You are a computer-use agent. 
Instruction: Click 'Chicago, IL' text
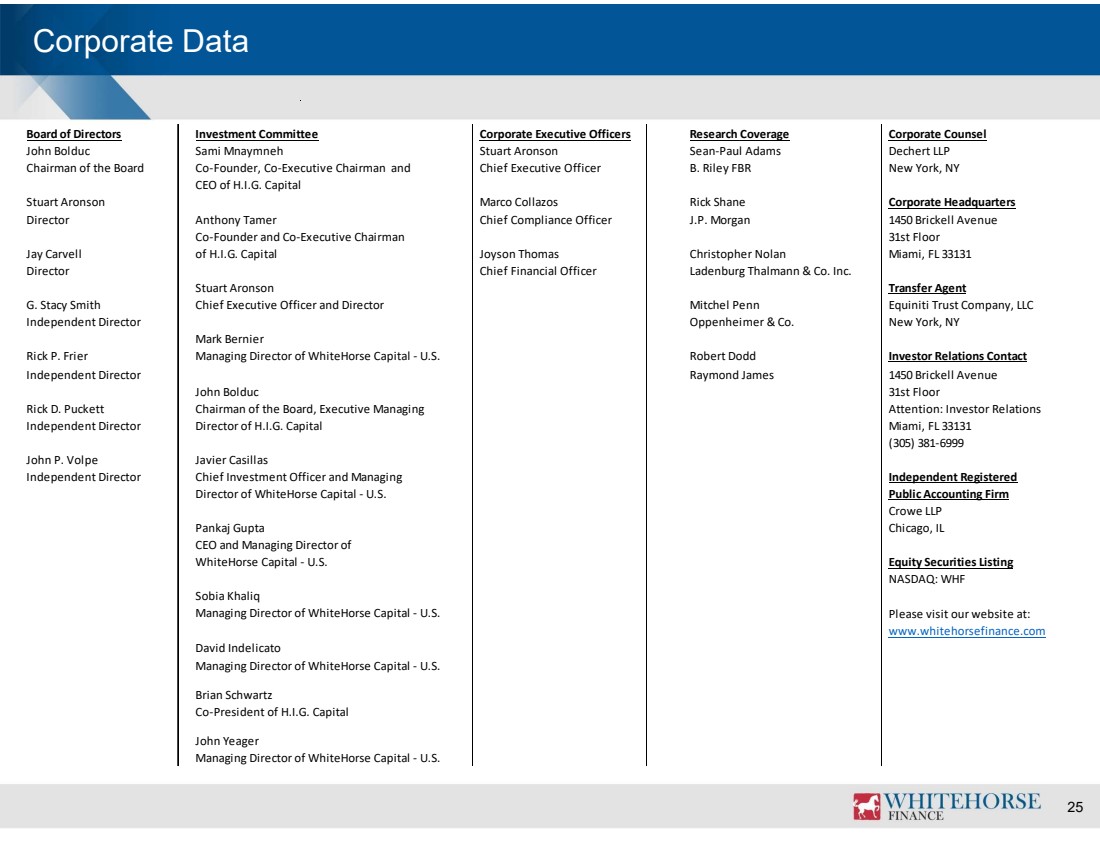[x=916, y=528]
